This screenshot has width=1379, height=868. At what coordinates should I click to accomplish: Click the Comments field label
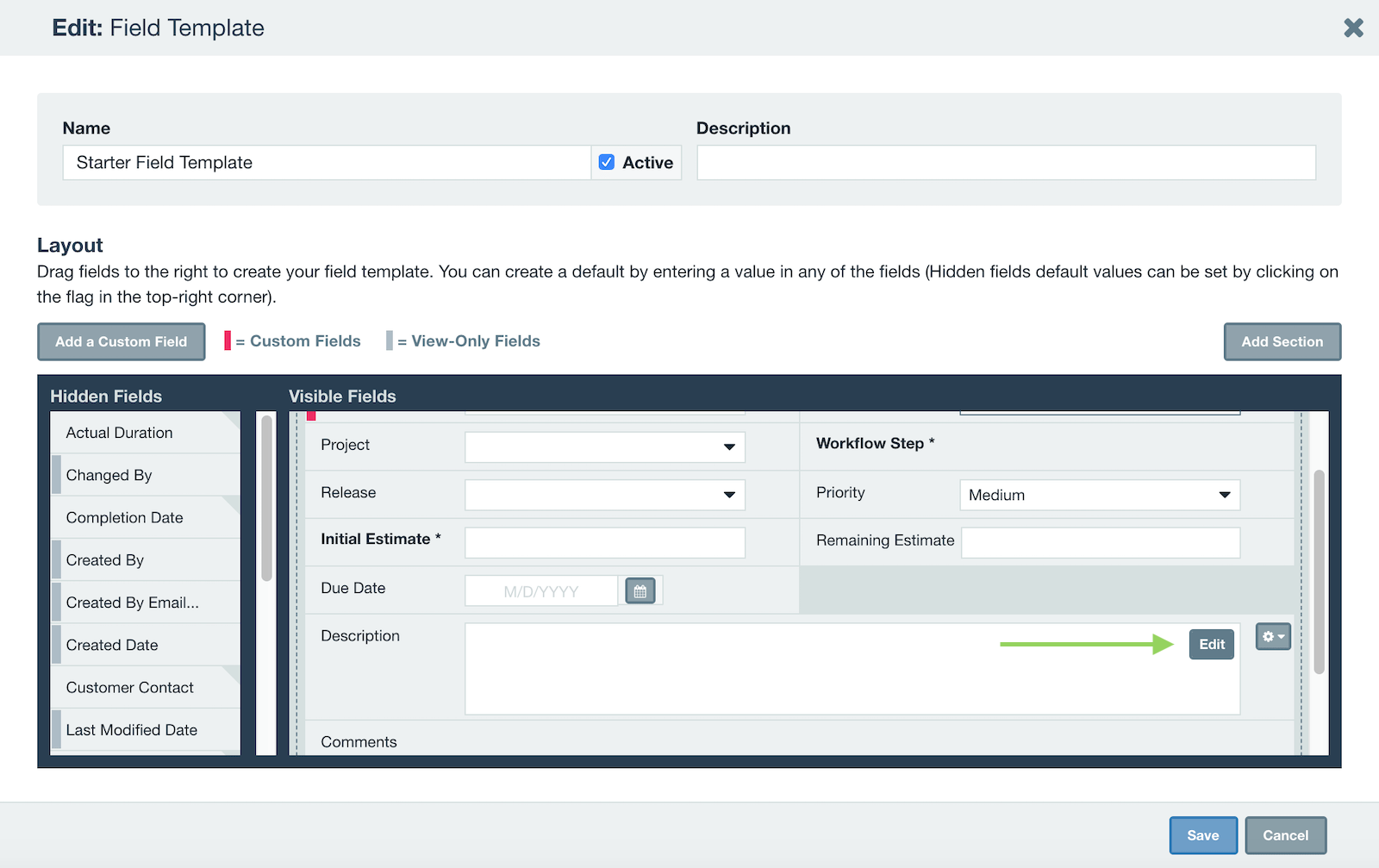pyautogui.click(x=359, y=742)
